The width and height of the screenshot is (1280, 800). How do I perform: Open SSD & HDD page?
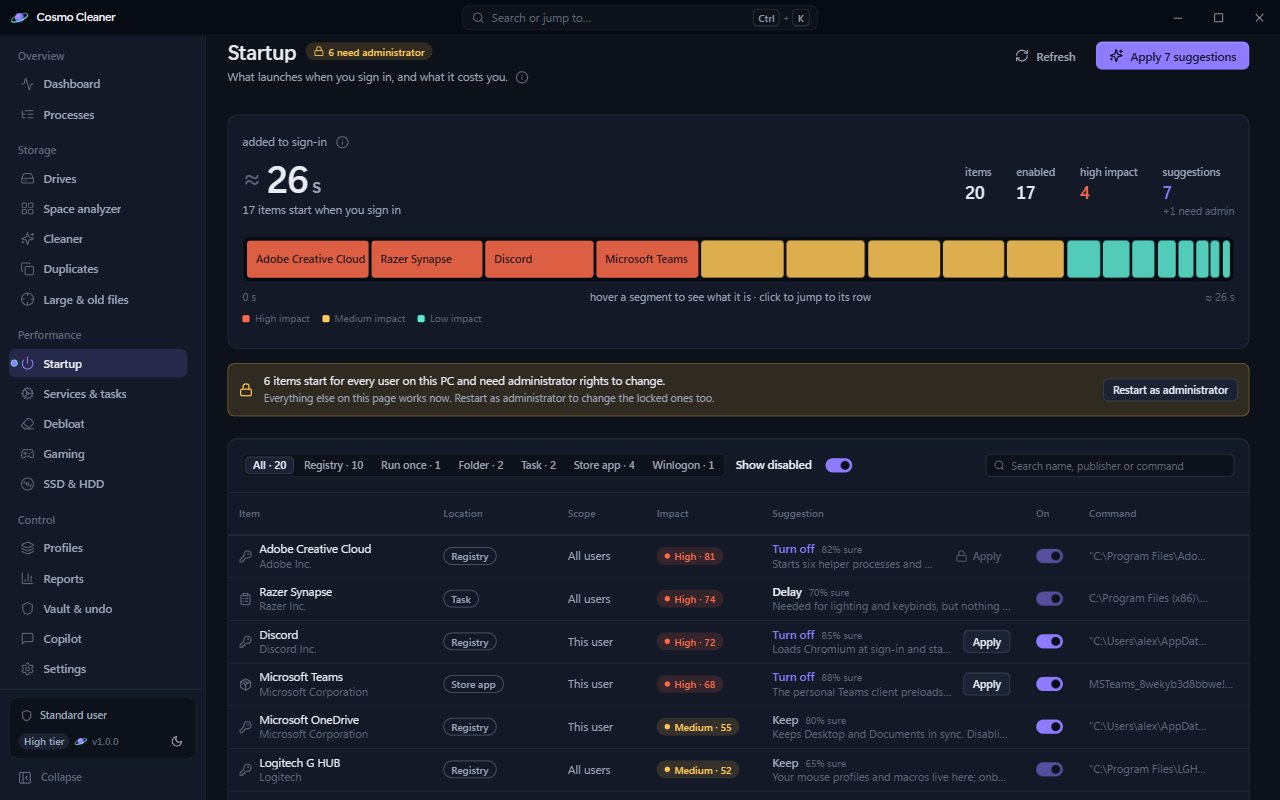pos(98,484)
